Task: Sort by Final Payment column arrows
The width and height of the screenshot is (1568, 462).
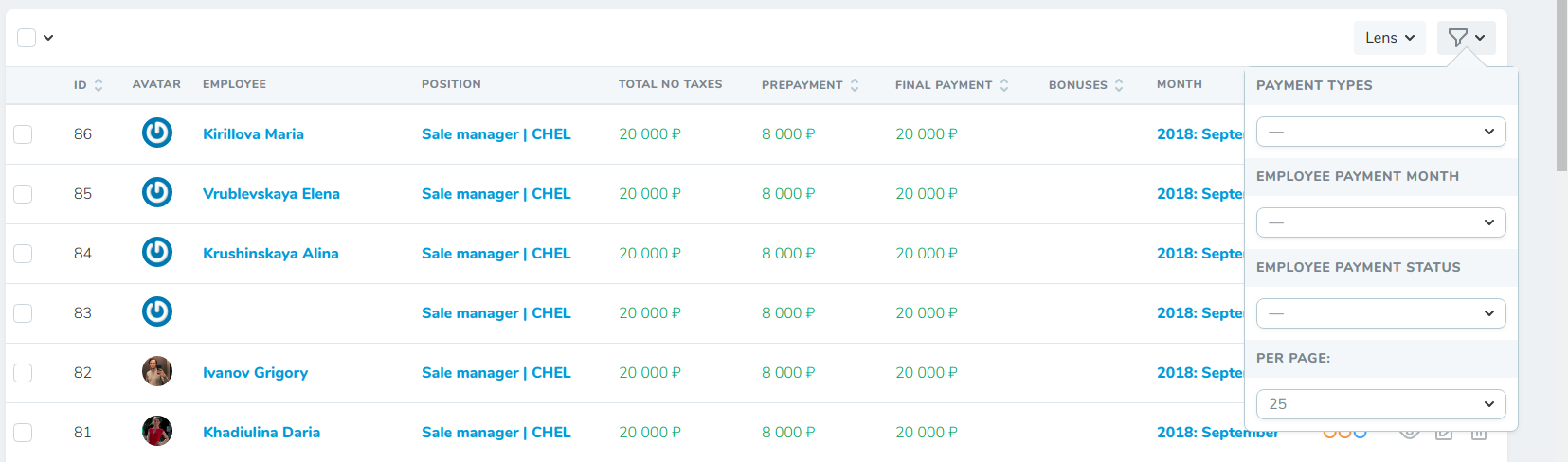Action: click(x=1004, y=85)
